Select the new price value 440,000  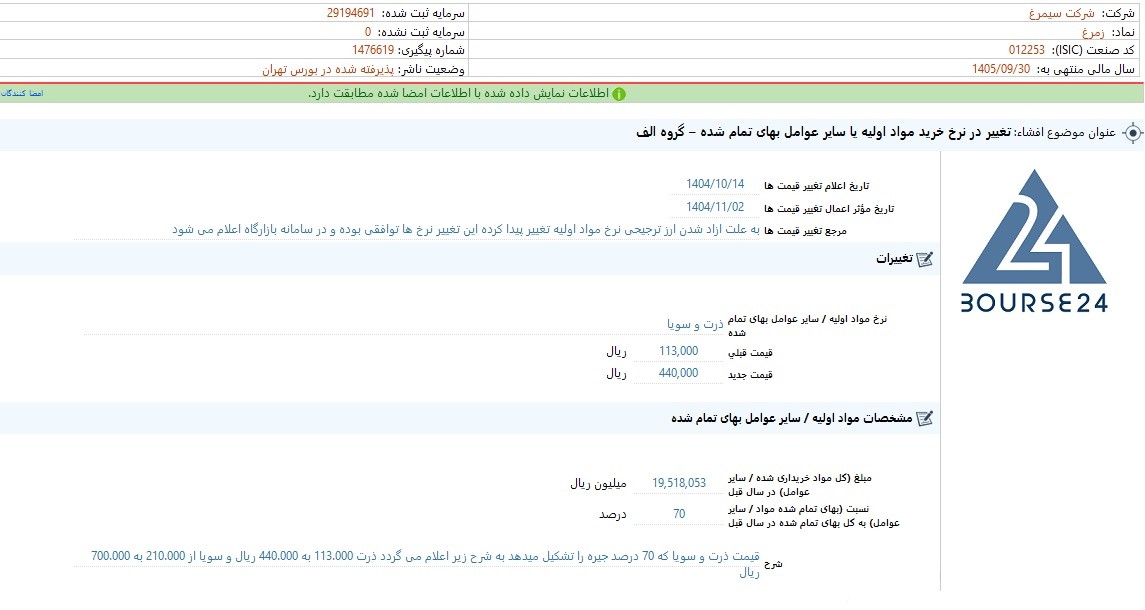point(678,373)
